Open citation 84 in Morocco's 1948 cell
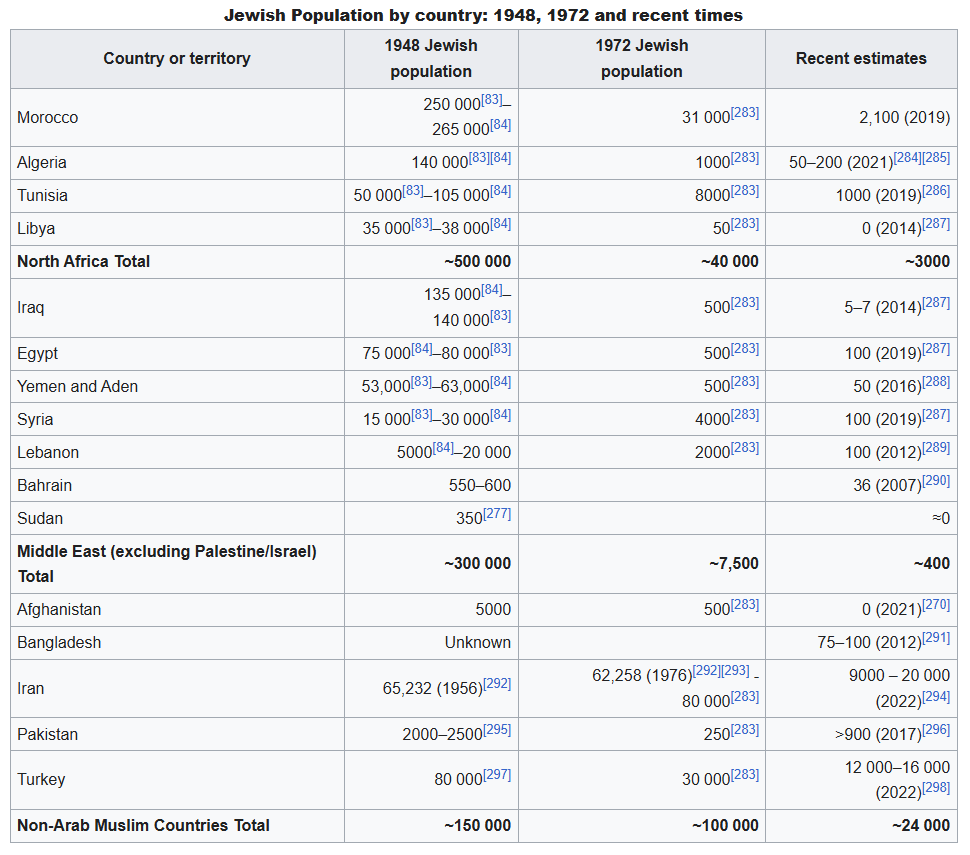This screenshot has width=970, height=855. (x=500, y=125)
